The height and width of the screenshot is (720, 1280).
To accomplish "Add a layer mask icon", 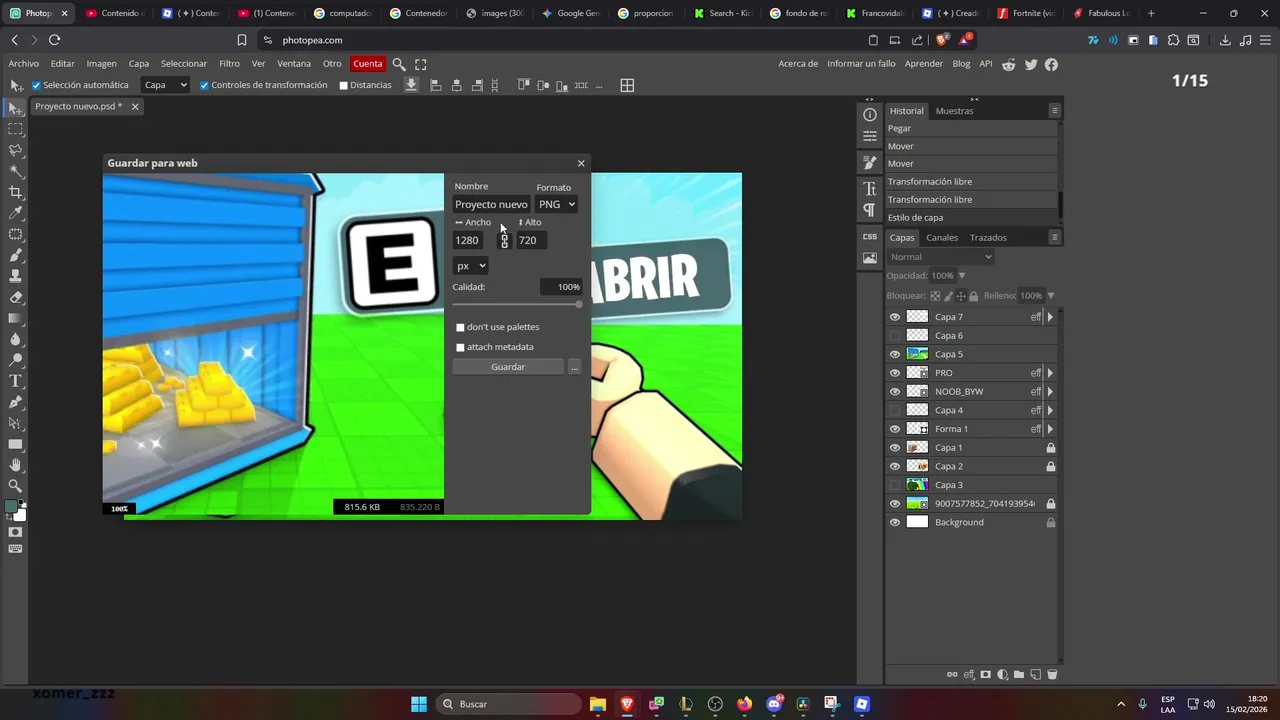I will (x=986, y=675).
